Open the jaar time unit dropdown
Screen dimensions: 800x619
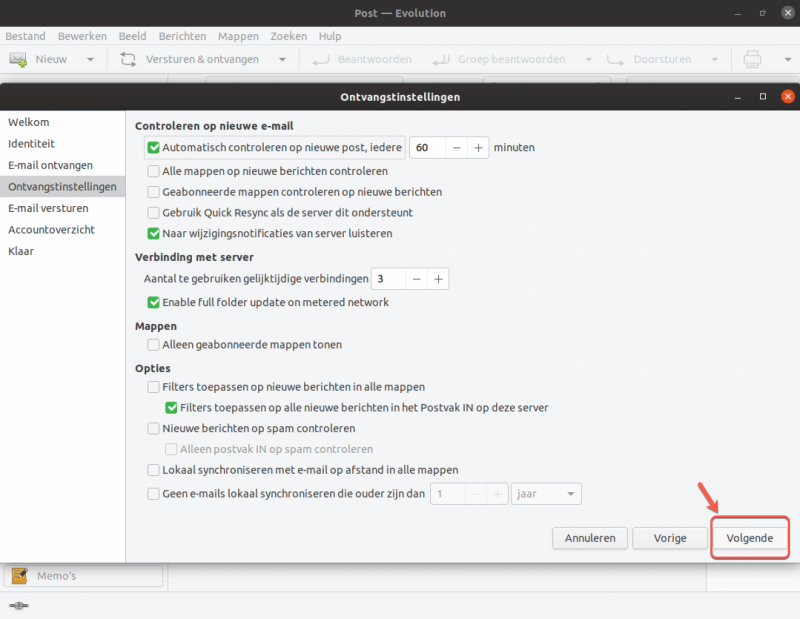(x=546, y=493)
